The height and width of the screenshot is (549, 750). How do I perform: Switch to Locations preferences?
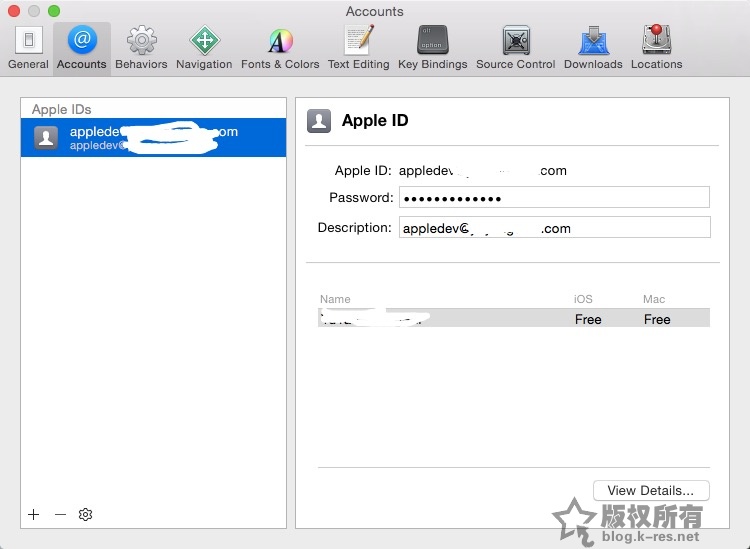click(656, 48)
